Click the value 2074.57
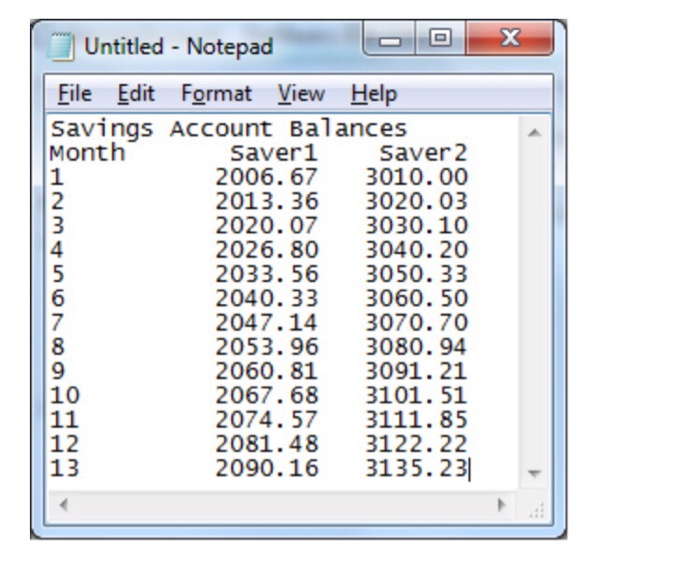Image resolution: width=700 pixels, height=579 pixels. tap(267, 420)
